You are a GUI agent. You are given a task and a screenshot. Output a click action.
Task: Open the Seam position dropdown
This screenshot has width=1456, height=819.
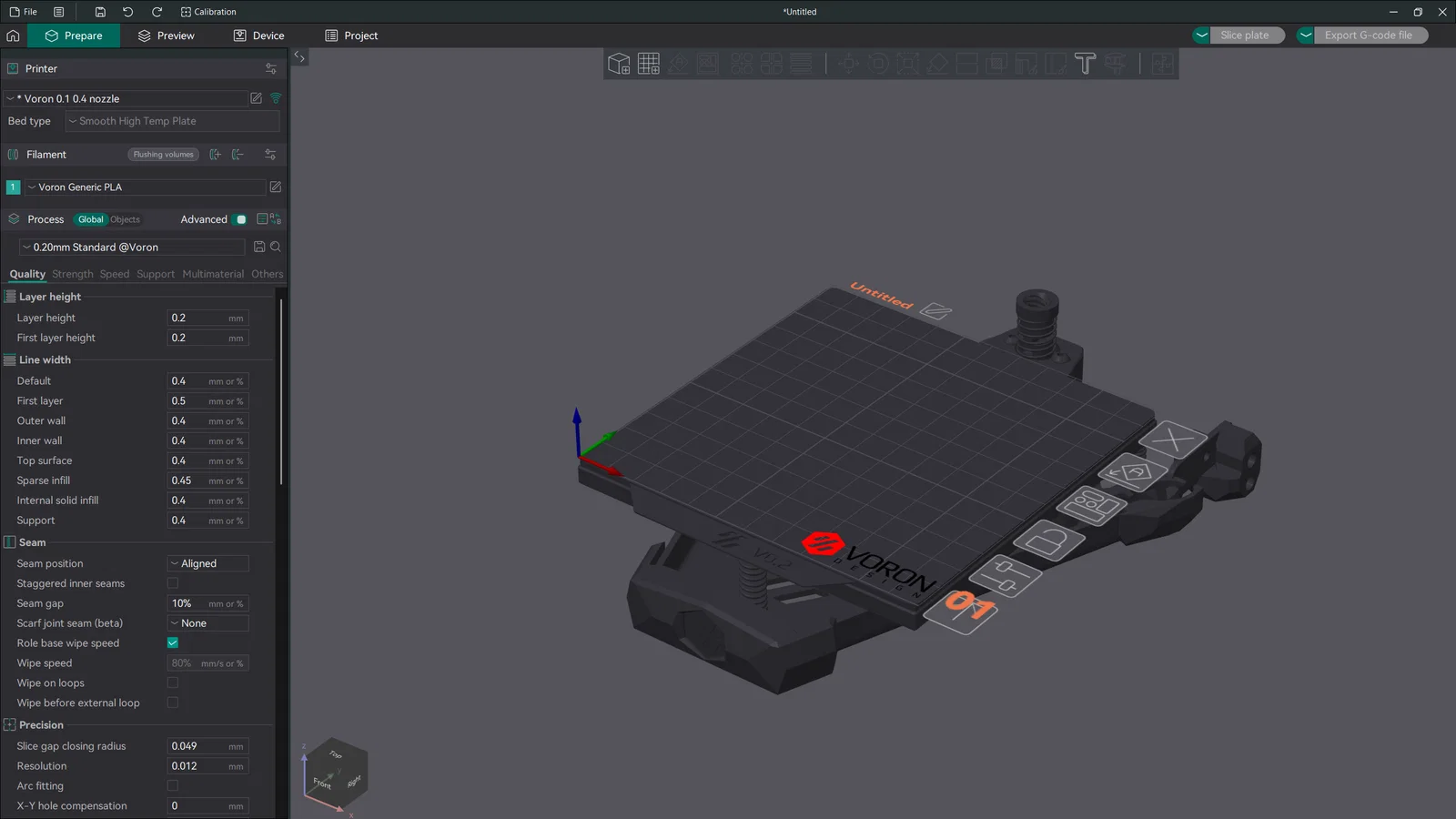(x=208, y=563)
